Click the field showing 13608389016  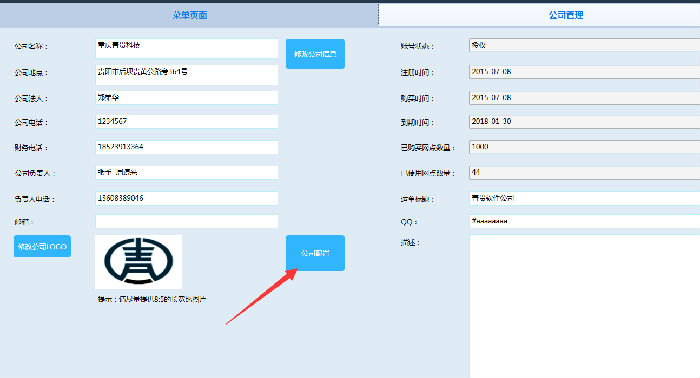pyautogui.click(x=187, y=198)
